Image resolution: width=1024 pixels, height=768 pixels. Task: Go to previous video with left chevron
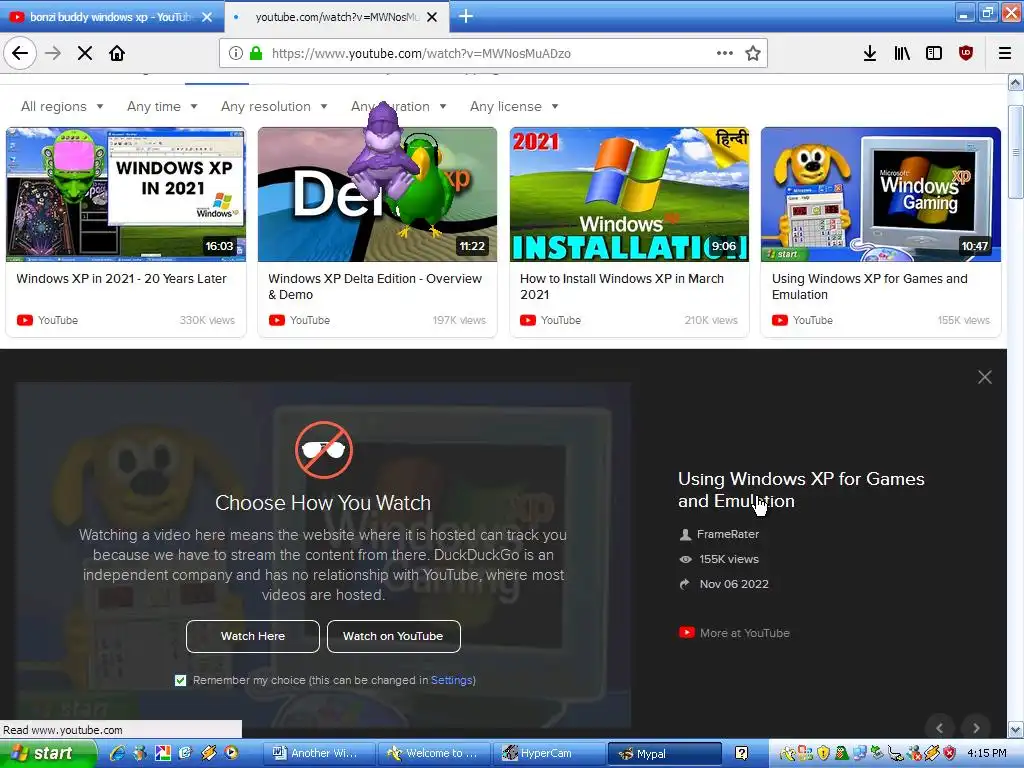tap(940, 728)
